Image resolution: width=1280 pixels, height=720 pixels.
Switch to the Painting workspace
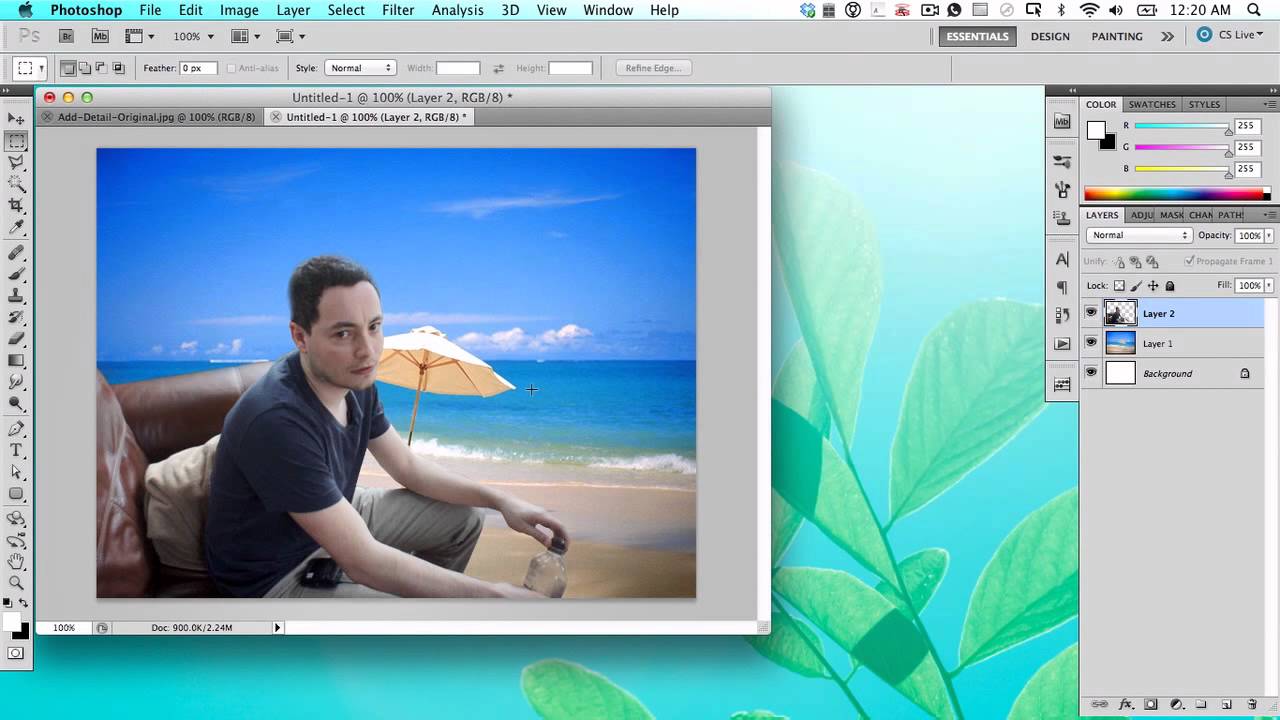pyautogui.click(x=1117, y=36)
